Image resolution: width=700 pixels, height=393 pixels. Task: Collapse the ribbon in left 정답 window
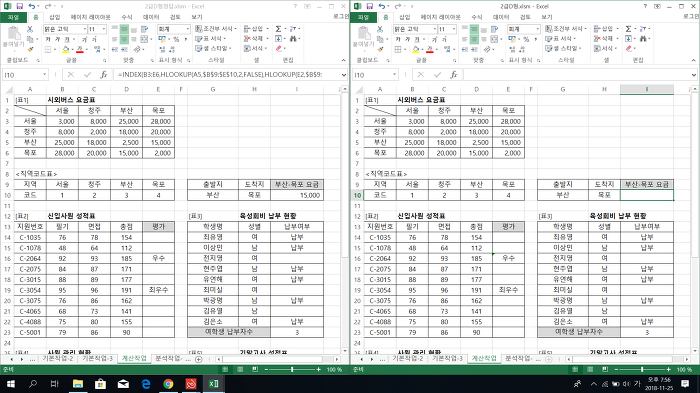[343, 60]
